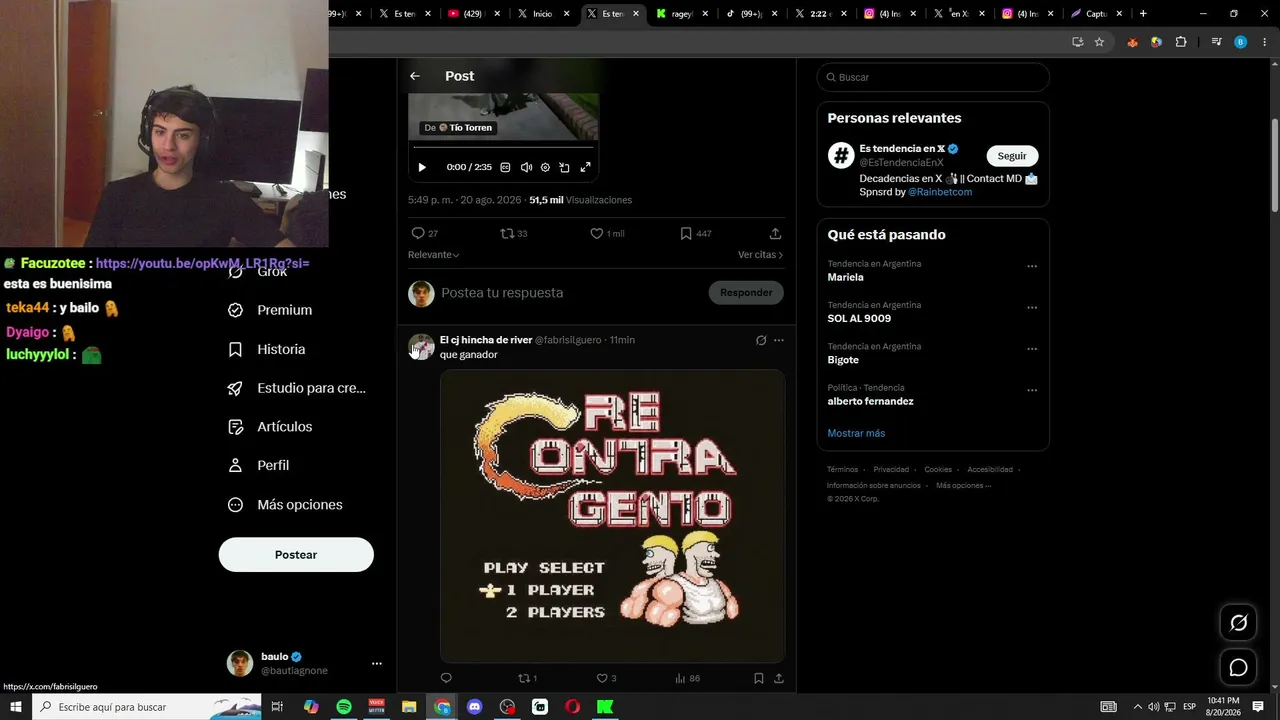Screen dimensions: 1280x720
Task: Seek on the video progress bar
Action: point(503,148)
